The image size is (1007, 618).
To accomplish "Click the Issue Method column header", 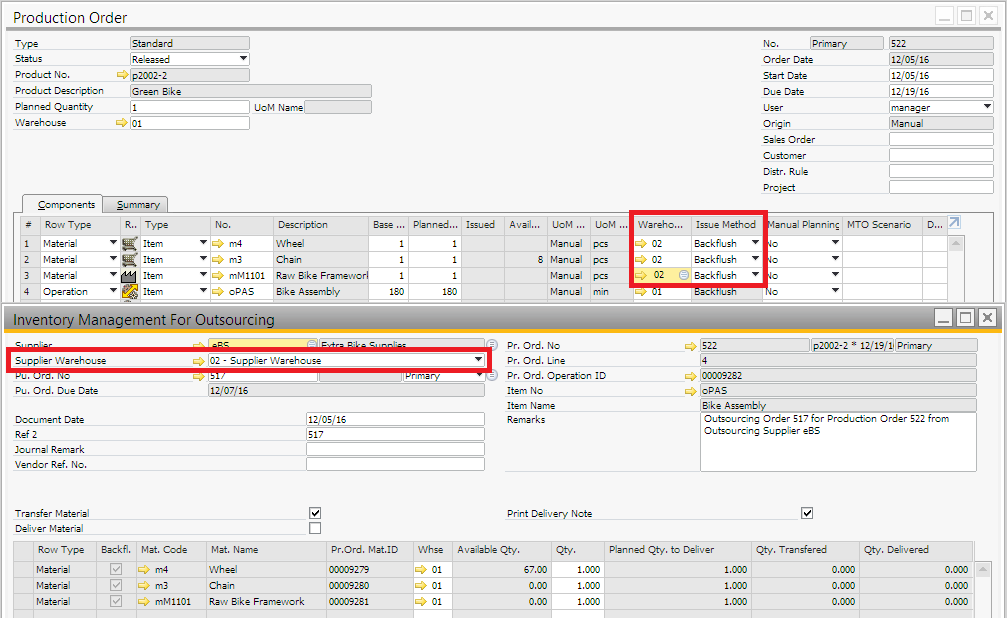I will pyautogui.click(x=726, y=225).
